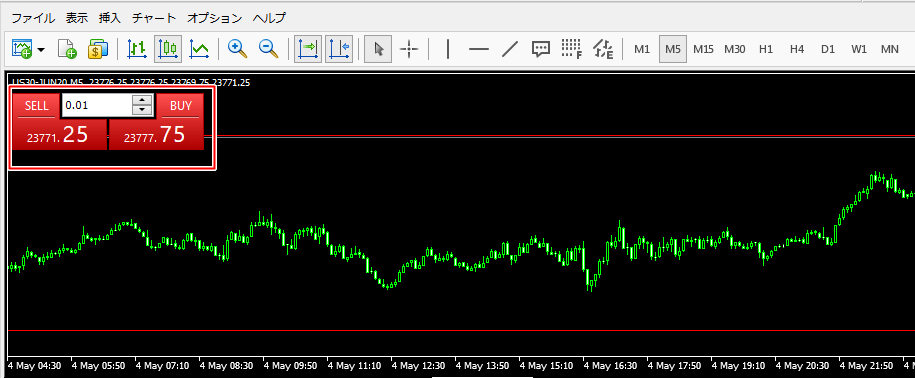Click the templates document icon
Viewport: 915px width, 378px height.
tap(67, 49)
